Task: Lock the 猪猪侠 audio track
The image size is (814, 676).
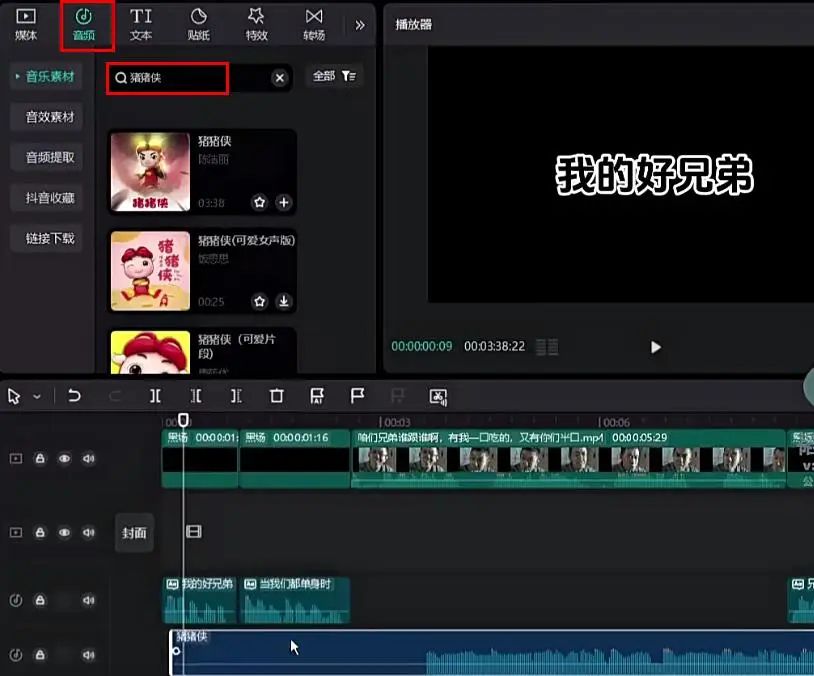Action: (x=41, y=655)
